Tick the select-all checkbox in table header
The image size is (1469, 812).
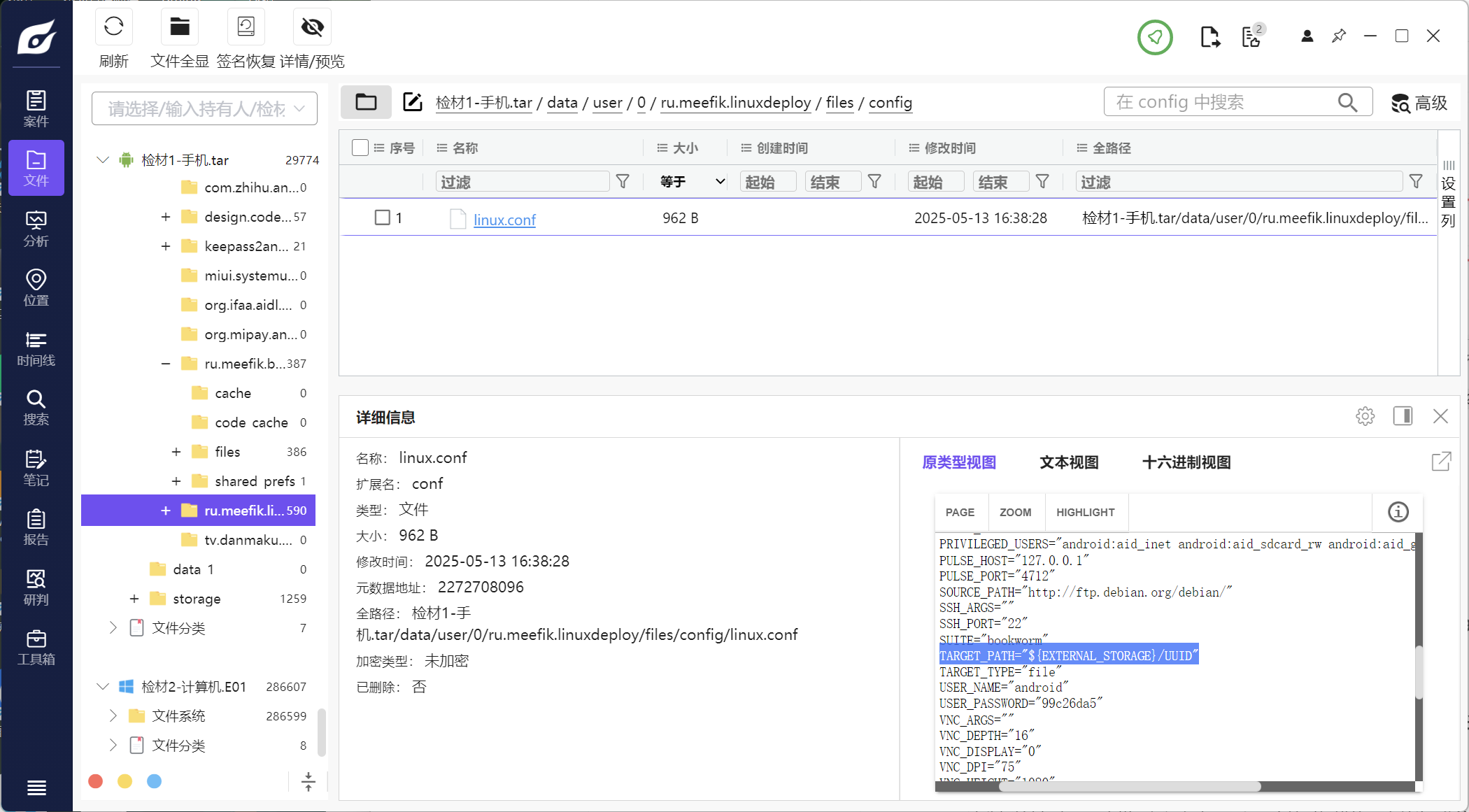point(360,148)
